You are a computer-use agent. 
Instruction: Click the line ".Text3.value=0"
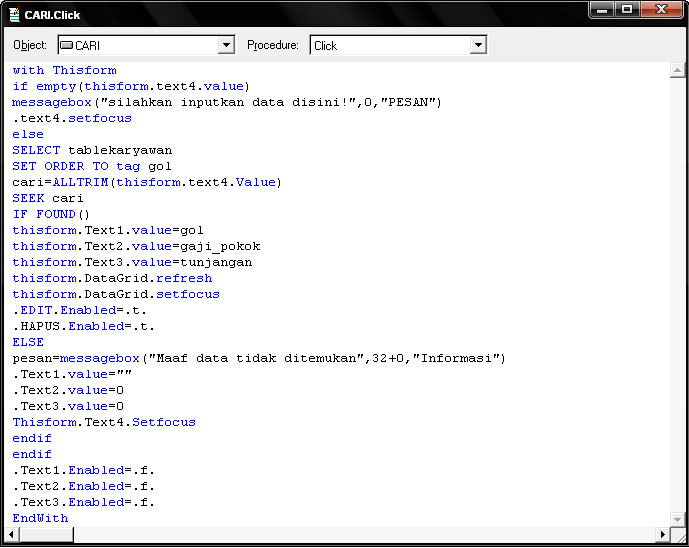coord(68,406)
